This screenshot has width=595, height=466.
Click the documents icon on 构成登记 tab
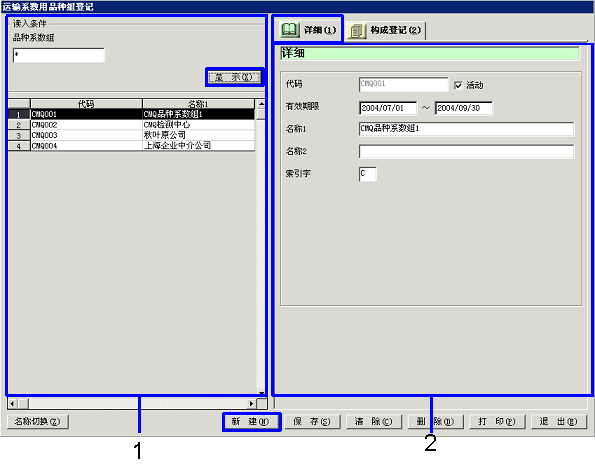[x=356, y=30]
